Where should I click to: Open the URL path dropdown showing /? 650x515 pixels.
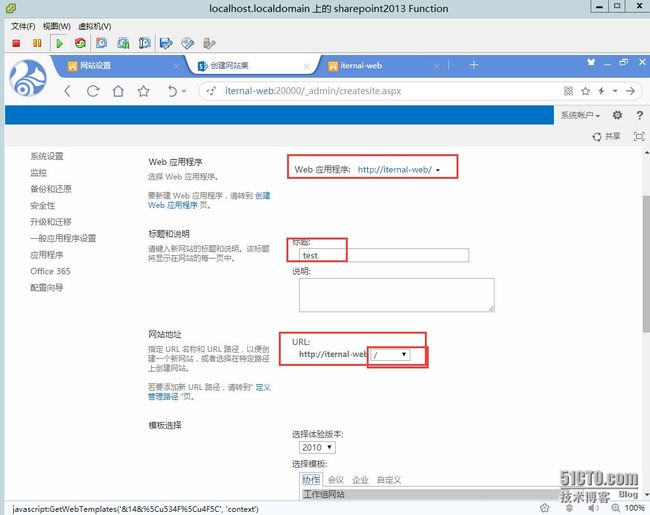(x=390, y=355)
